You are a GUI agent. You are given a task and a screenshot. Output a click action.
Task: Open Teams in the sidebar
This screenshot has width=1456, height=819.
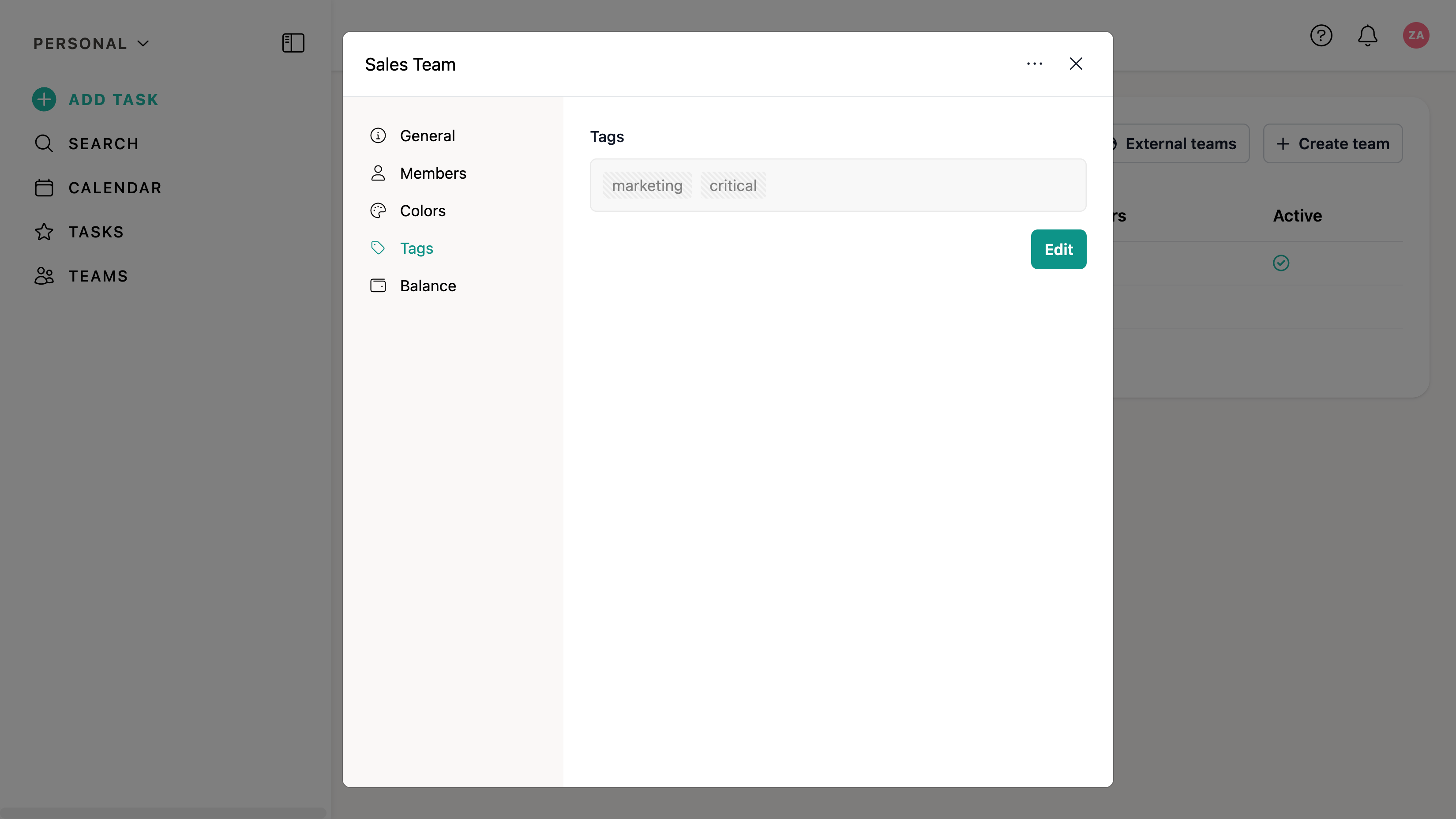(x=98, y=276)
